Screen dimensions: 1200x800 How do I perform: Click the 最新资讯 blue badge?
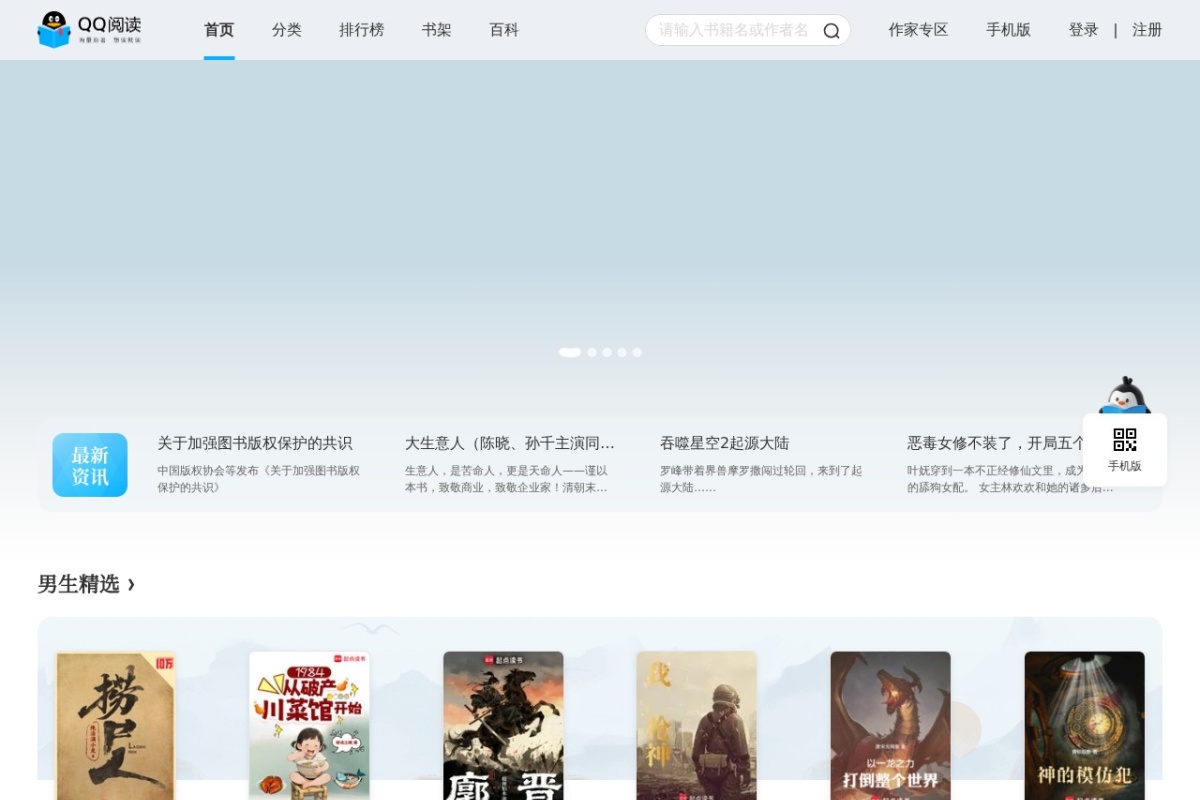(90, 465)
